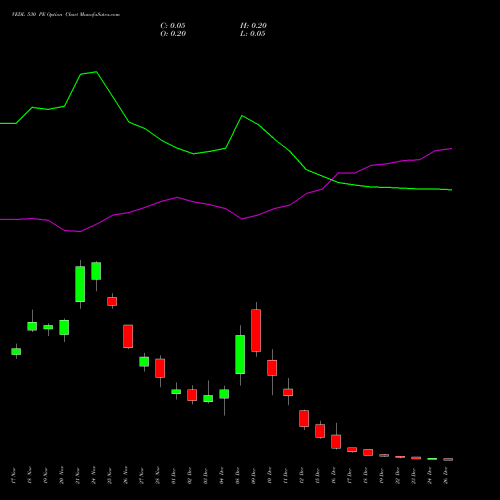Click the '17 Nov' date label
This screenshot has height=500, width=500.
(14, 475)
